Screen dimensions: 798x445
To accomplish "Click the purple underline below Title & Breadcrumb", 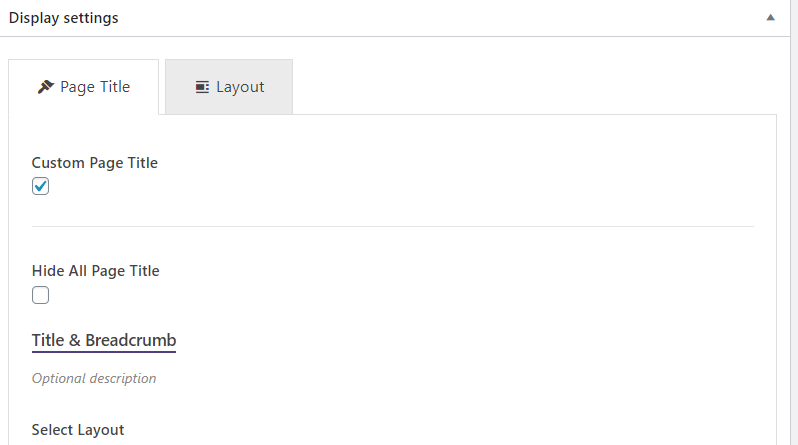I will tap(104, 351).
